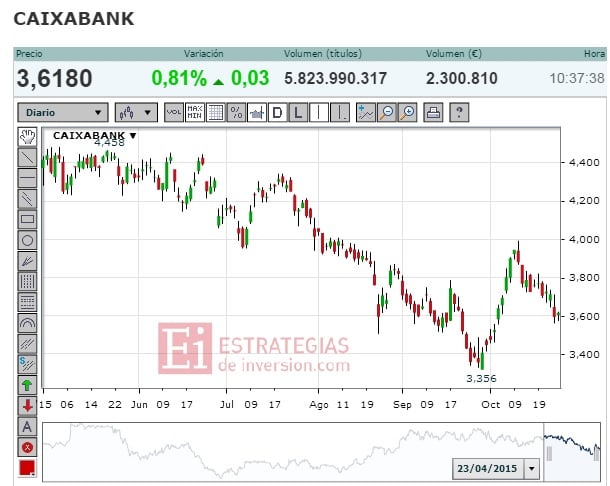610x486 pixels.
Task: Toggle the MAX MIN labels
Action: coord(195,112)
